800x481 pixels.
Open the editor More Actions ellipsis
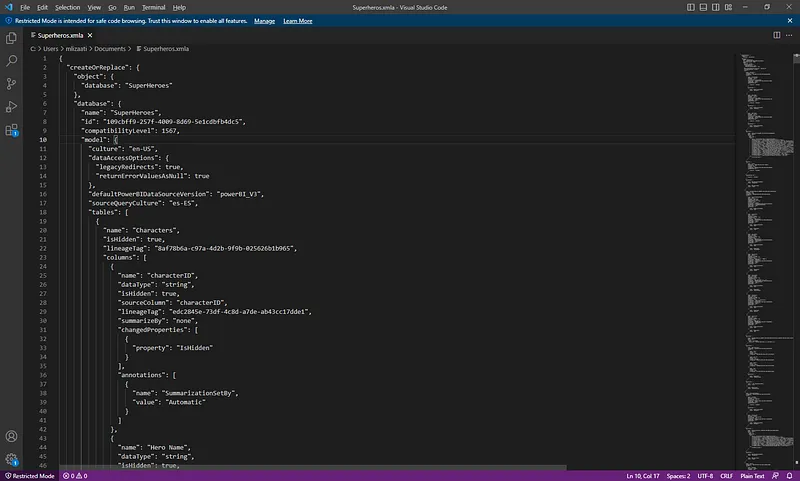point(789,35)
